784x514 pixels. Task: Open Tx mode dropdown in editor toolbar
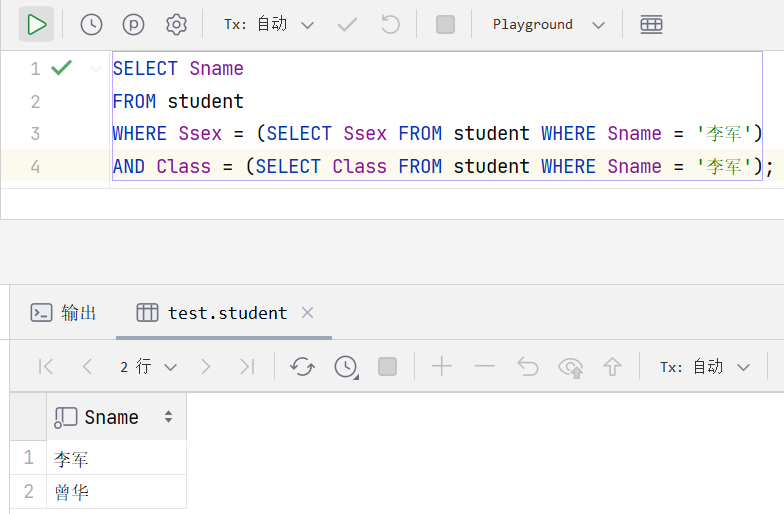pos(269,24)
